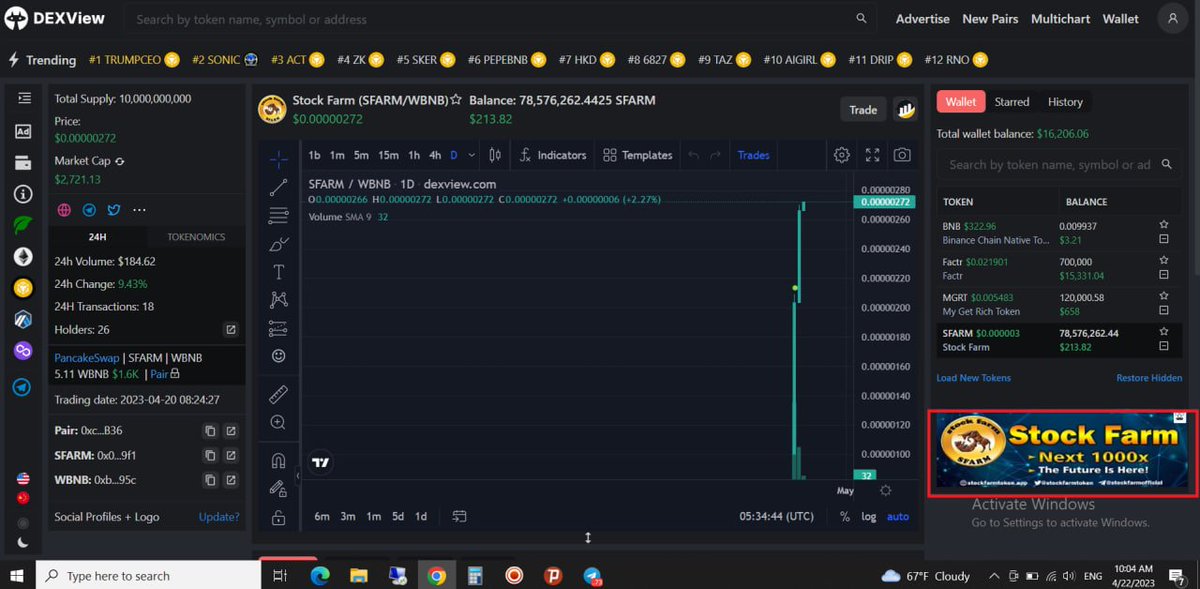Image resolution: width=1200 pixels, height=589 pixels.
Task: Select the Ethereum chain in sidebar
Action: pyautogui.click(x=22, y=257)
